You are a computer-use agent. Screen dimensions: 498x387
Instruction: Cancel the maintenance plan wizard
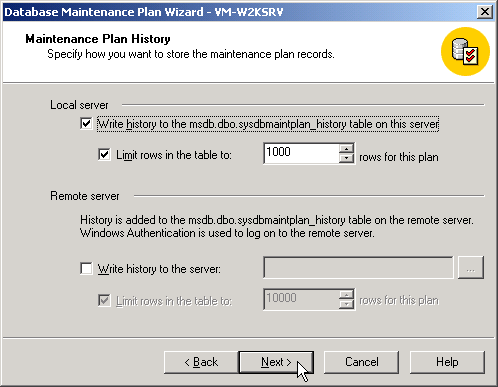[x=361, y=362]
